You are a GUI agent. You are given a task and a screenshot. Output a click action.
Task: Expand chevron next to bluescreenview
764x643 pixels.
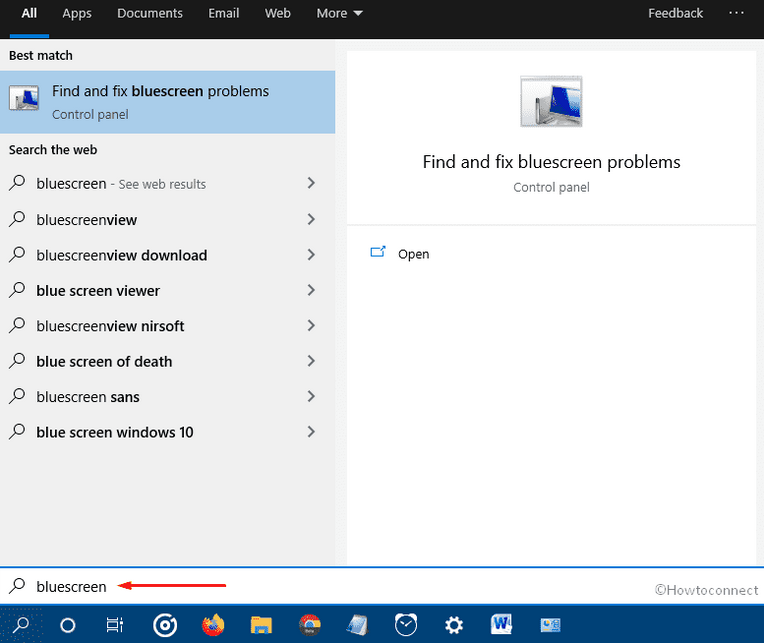click(x=311, y=219)
